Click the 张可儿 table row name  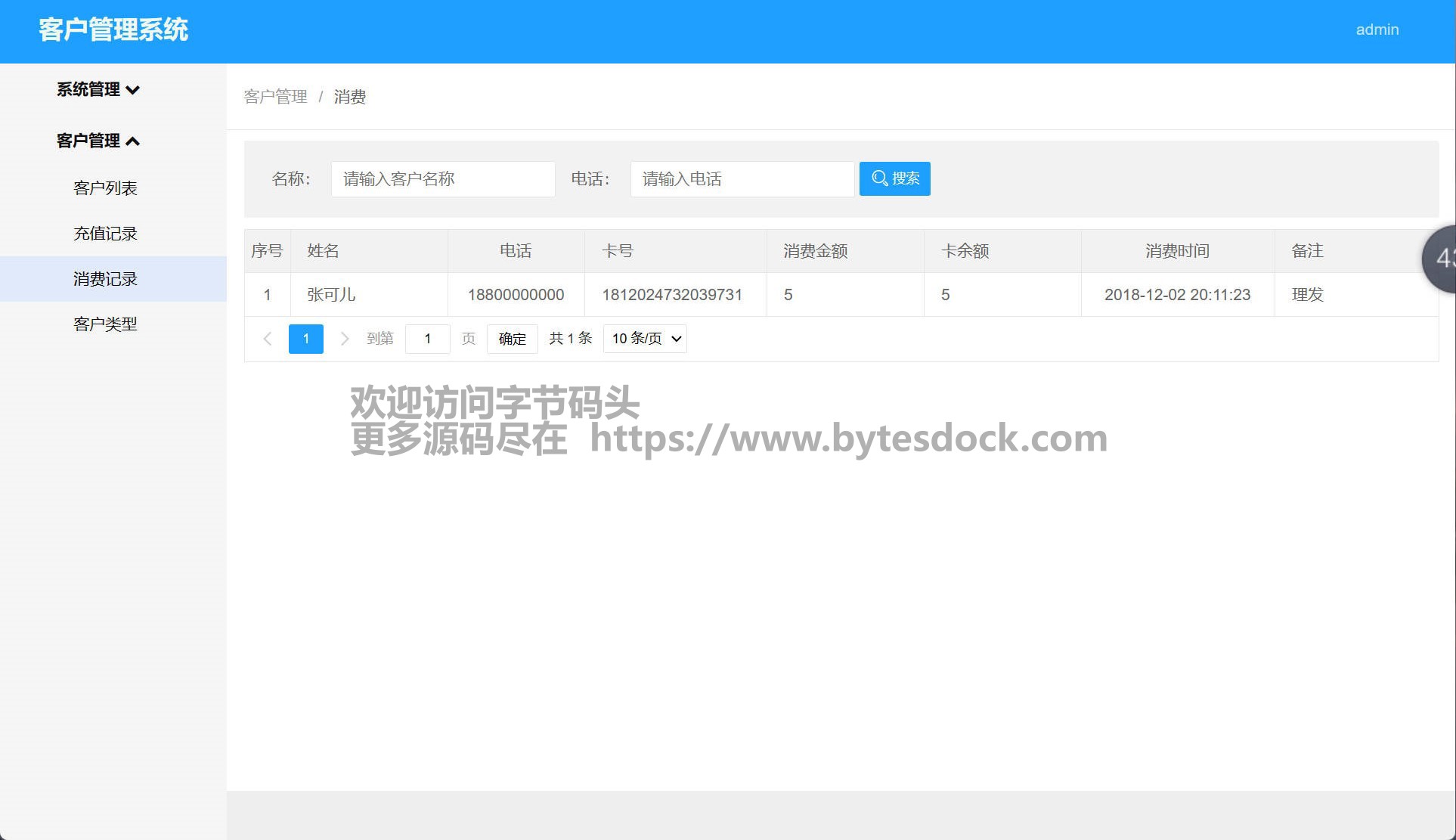331,295
